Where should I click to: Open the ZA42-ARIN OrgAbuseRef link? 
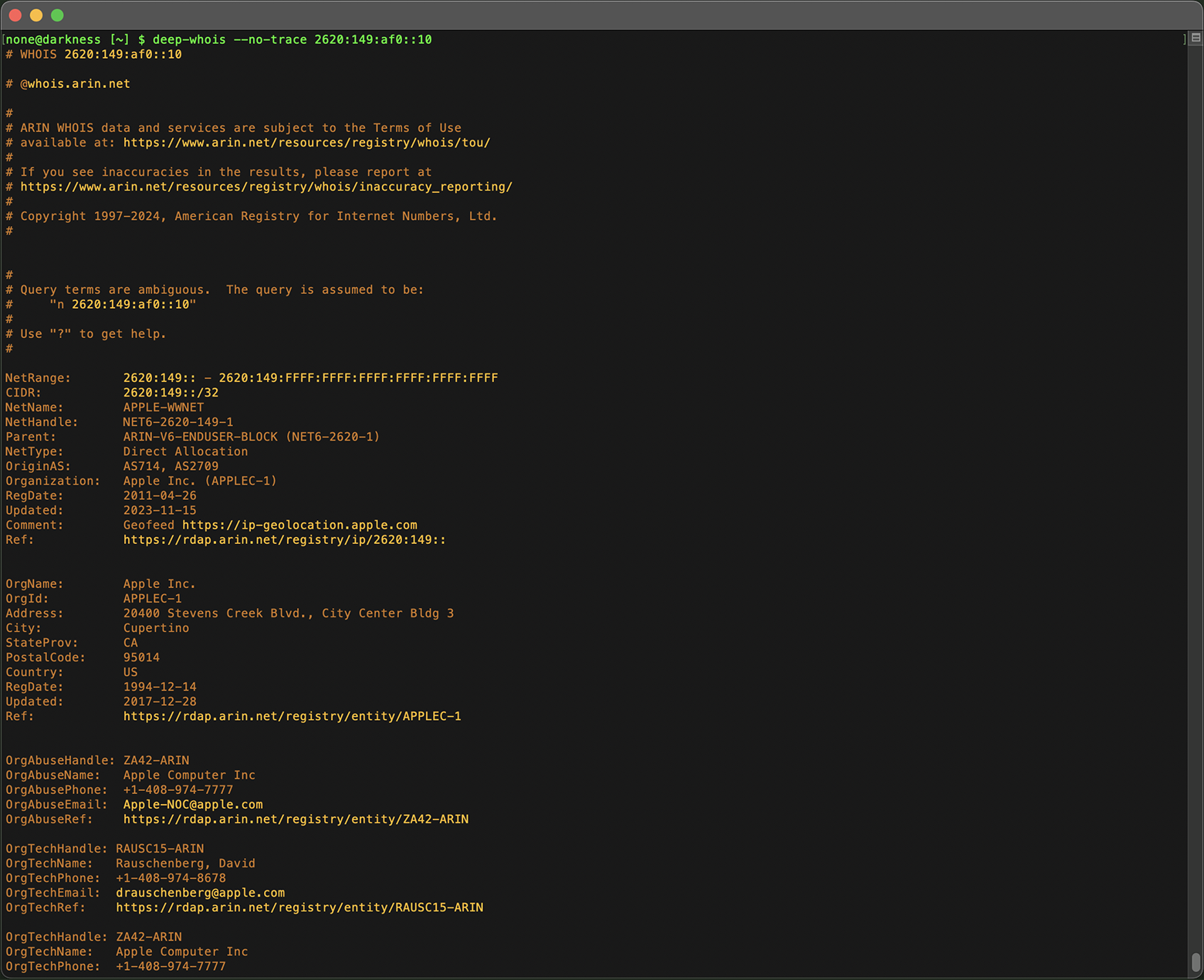click(296, 819)
